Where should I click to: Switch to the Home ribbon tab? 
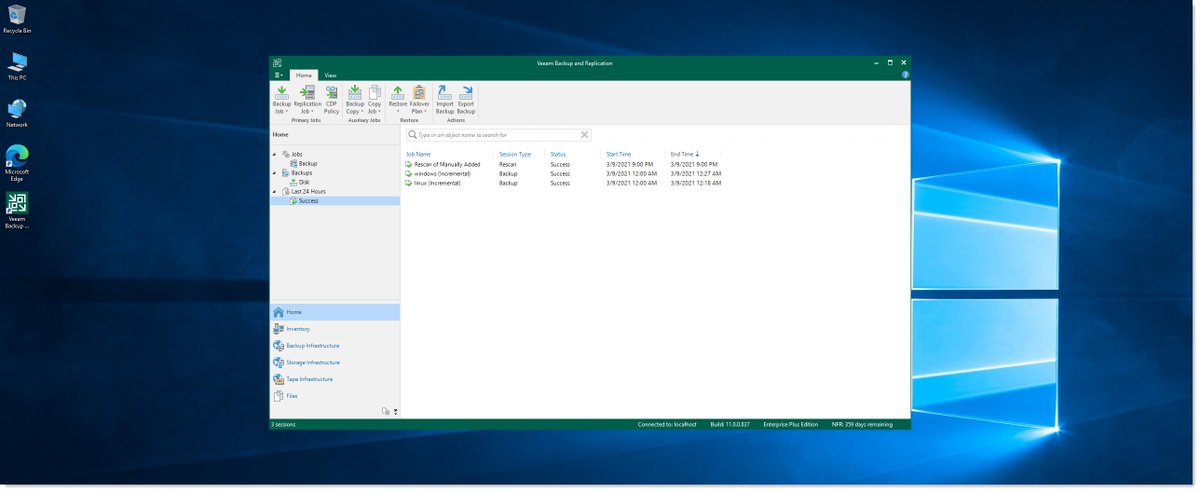303,75
